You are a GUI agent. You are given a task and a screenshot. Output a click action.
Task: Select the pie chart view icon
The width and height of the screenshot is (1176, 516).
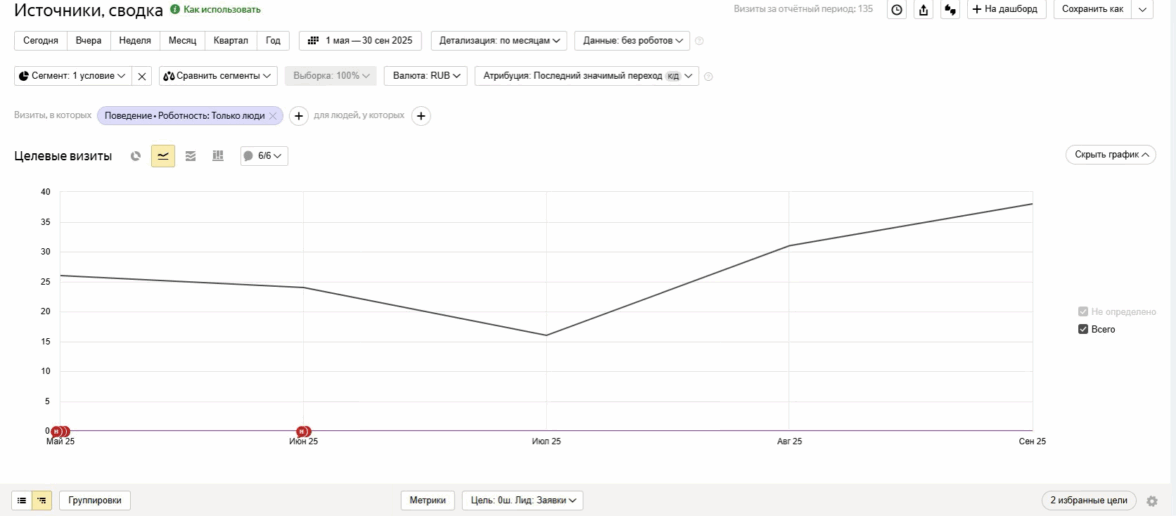pyautogui.click(x=136, y=156)
